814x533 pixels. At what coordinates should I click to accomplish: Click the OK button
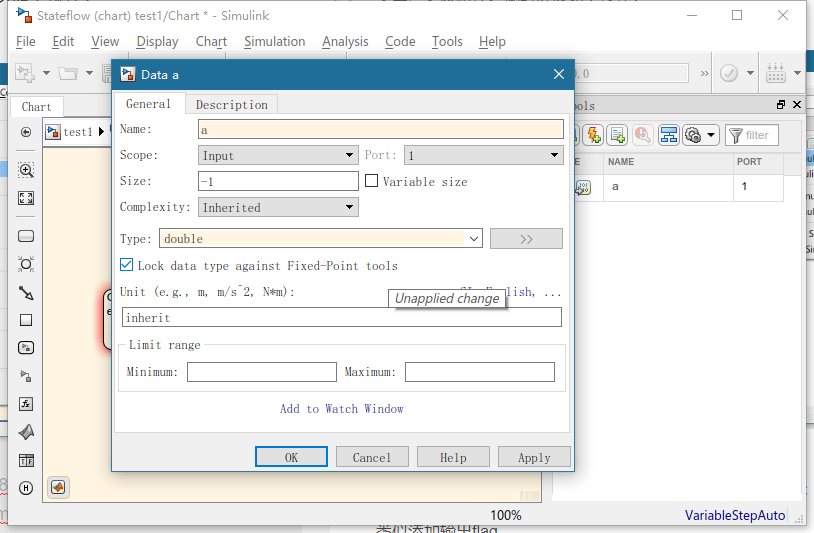[291, 457]
